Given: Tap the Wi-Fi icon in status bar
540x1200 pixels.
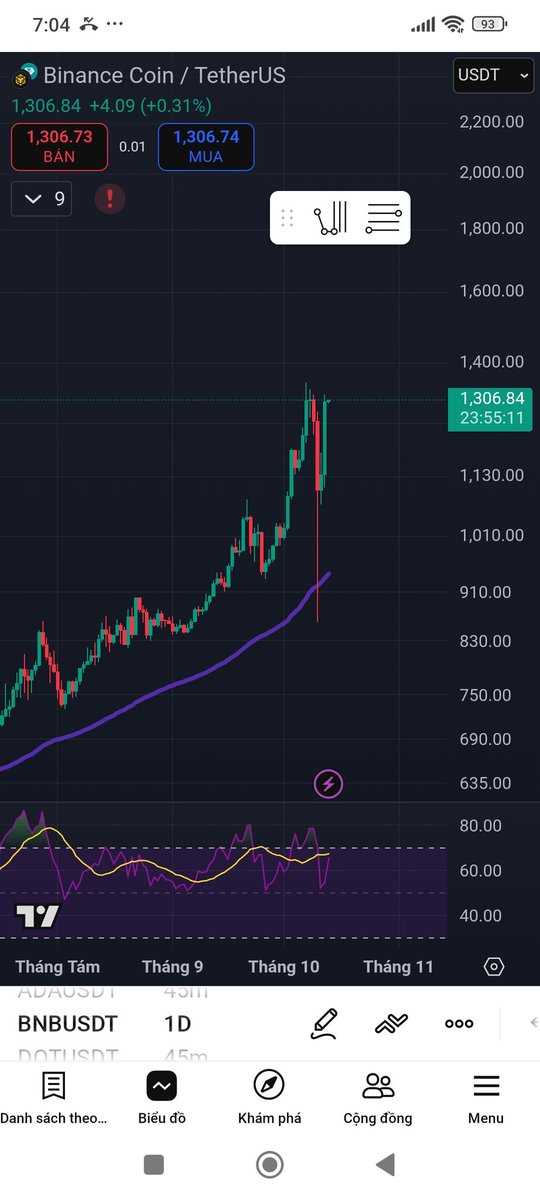Looking at the screenshot, I should click(454, 24).
